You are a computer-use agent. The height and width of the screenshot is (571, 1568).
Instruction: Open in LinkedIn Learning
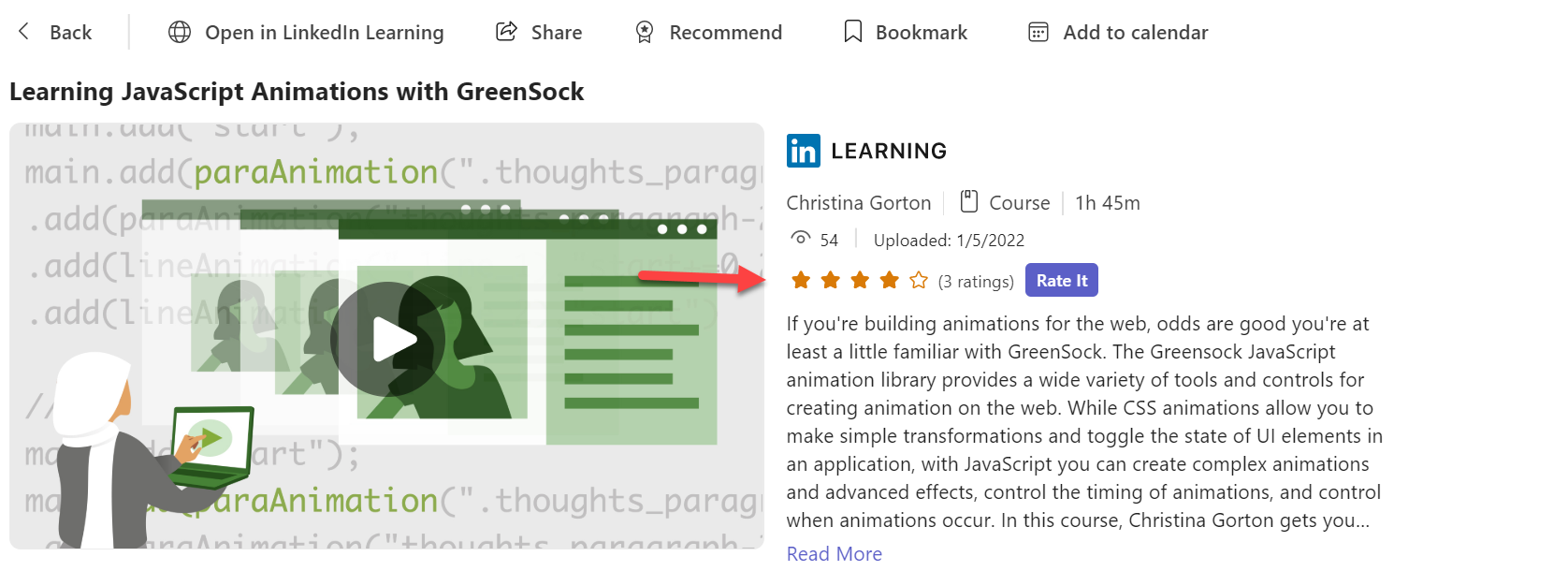(306, 32)
